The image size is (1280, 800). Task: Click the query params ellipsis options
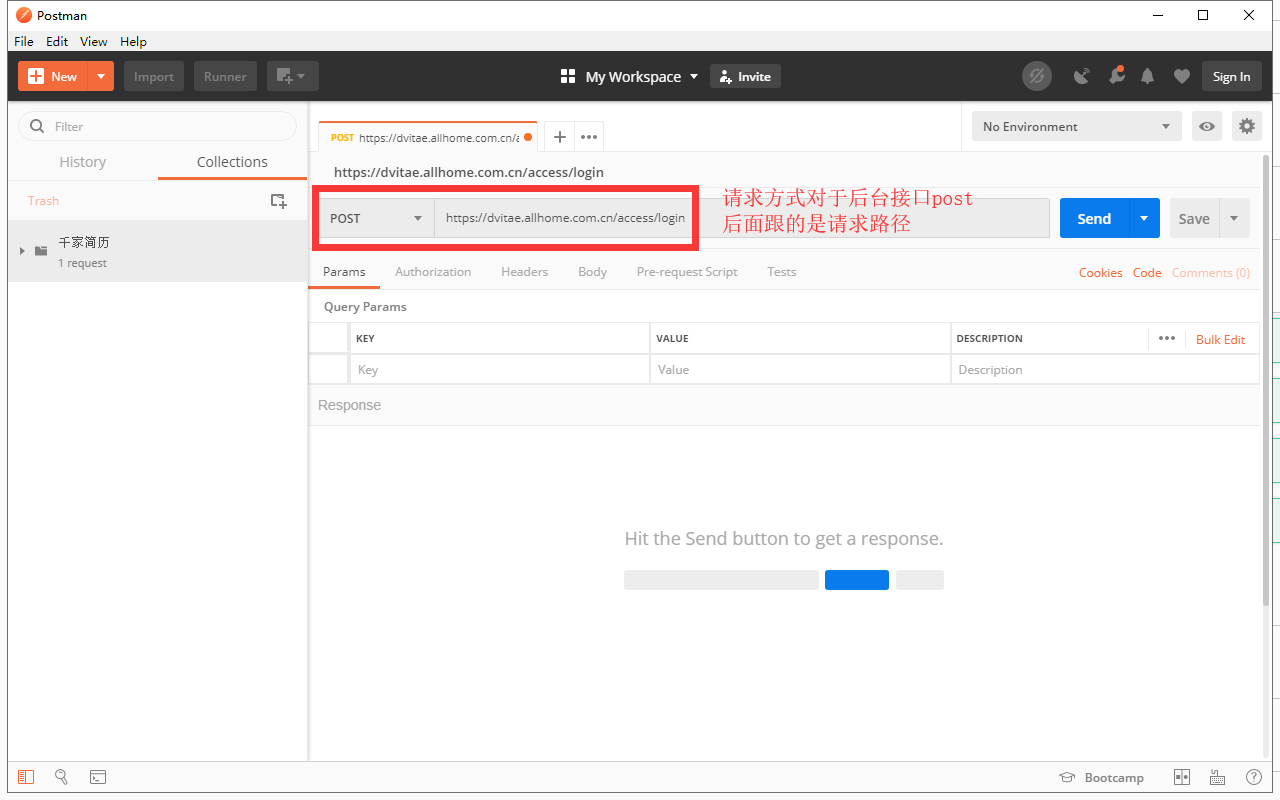1167,338
